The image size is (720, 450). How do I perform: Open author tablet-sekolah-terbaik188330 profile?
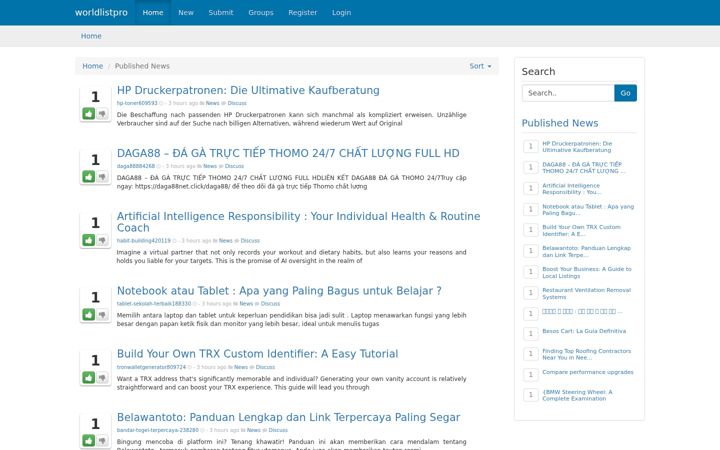tap(154, 304)
